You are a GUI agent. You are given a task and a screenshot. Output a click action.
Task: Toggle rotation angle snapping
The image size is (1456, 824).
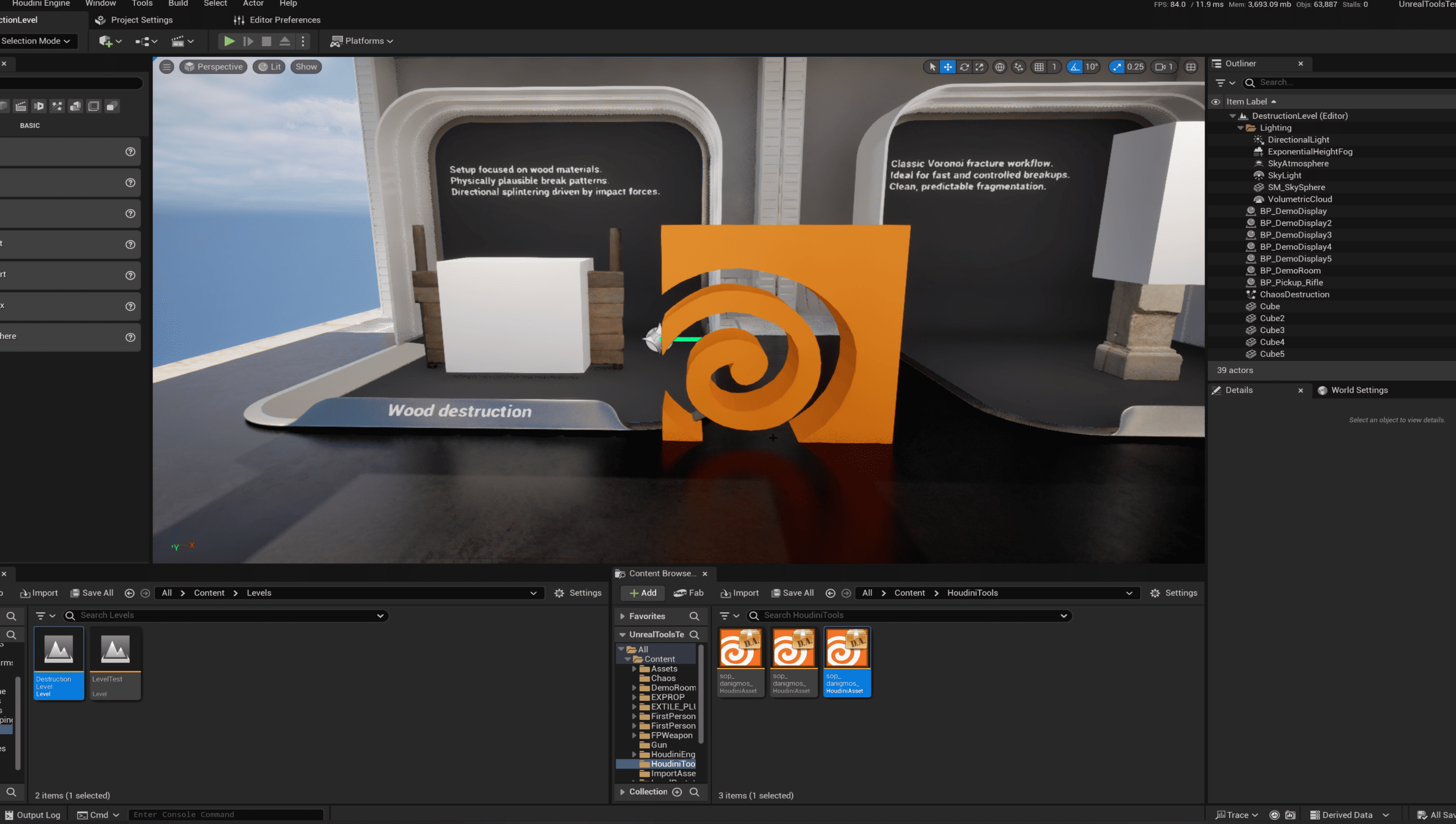click(x=1074, y=67)
